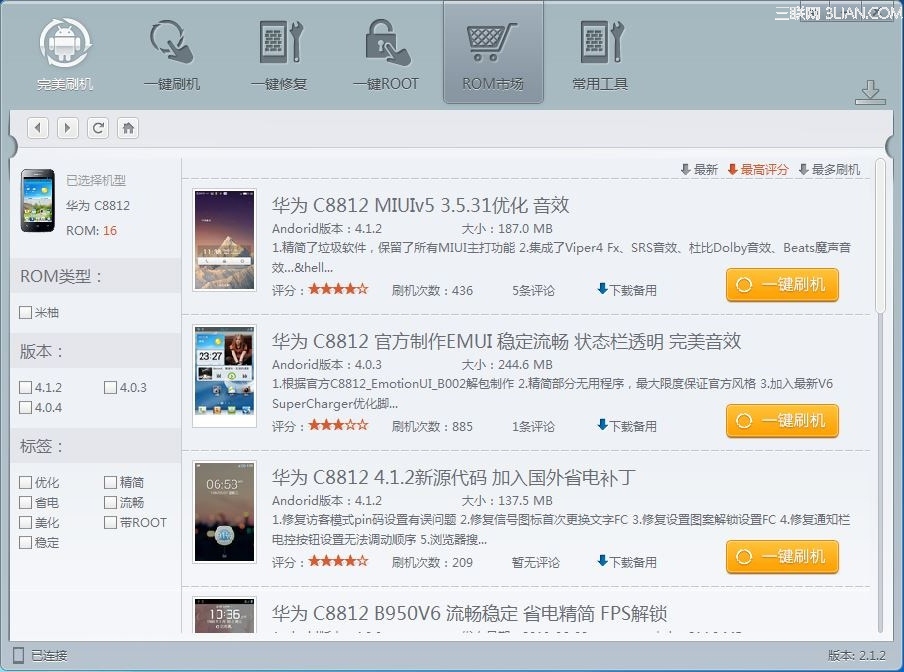This screenshot has height=672, width=904.
Task: Click 一键刷机 button for the EMUI ROM
Action: 782,421
